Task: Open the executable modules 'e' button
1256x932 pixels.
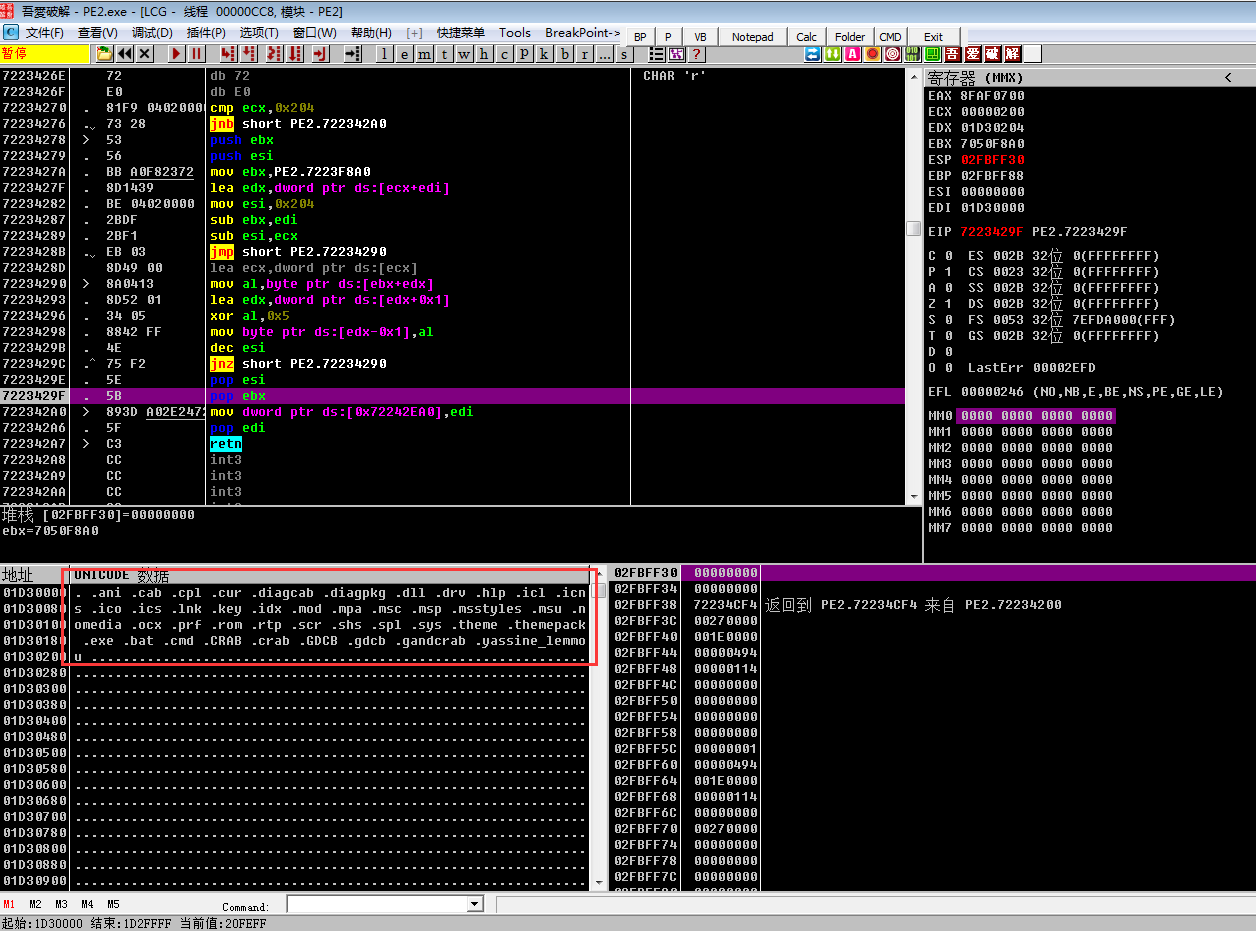Action: click(404, 54)
